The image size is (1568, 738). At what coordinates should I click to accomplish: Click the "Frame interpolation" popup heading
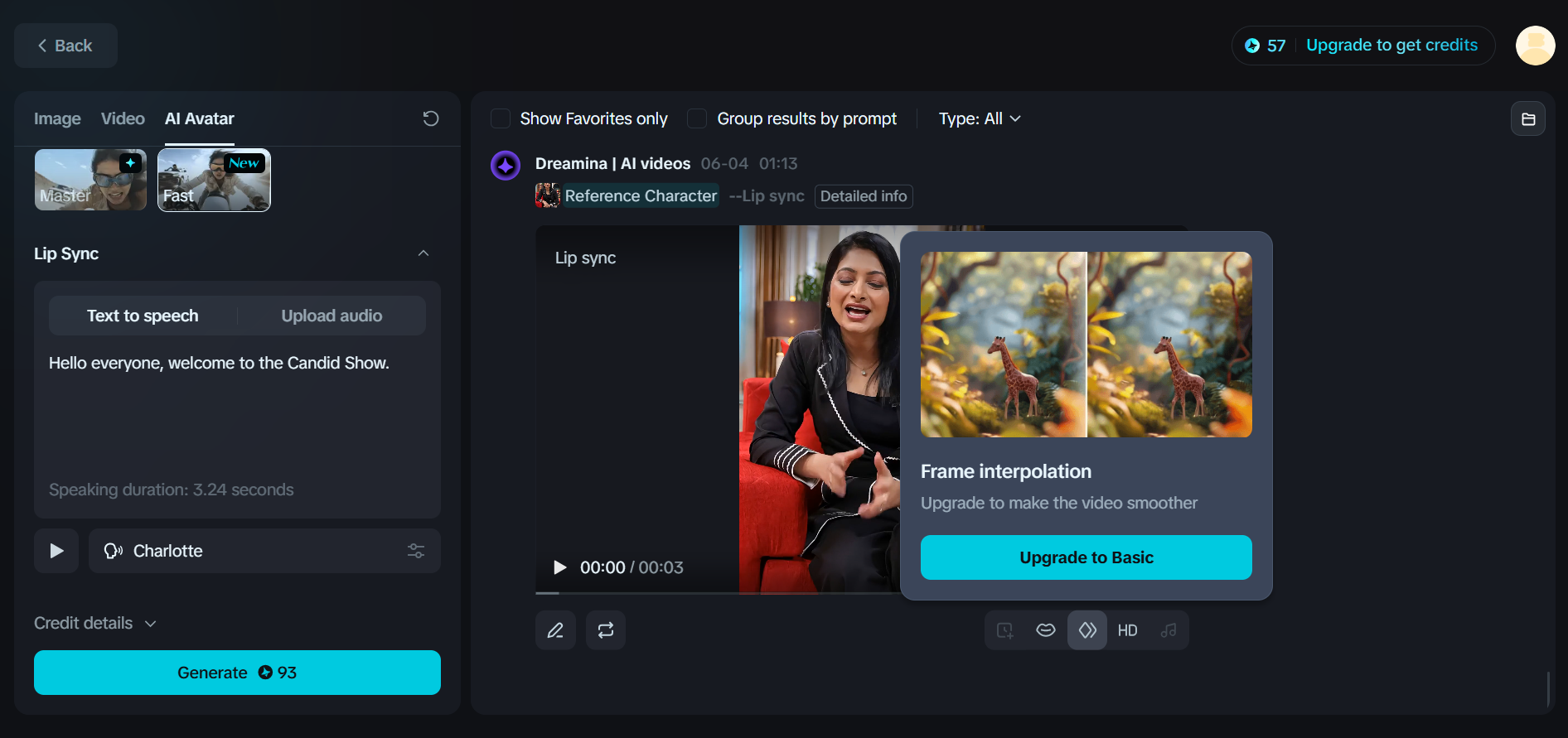click(1006, 471)
